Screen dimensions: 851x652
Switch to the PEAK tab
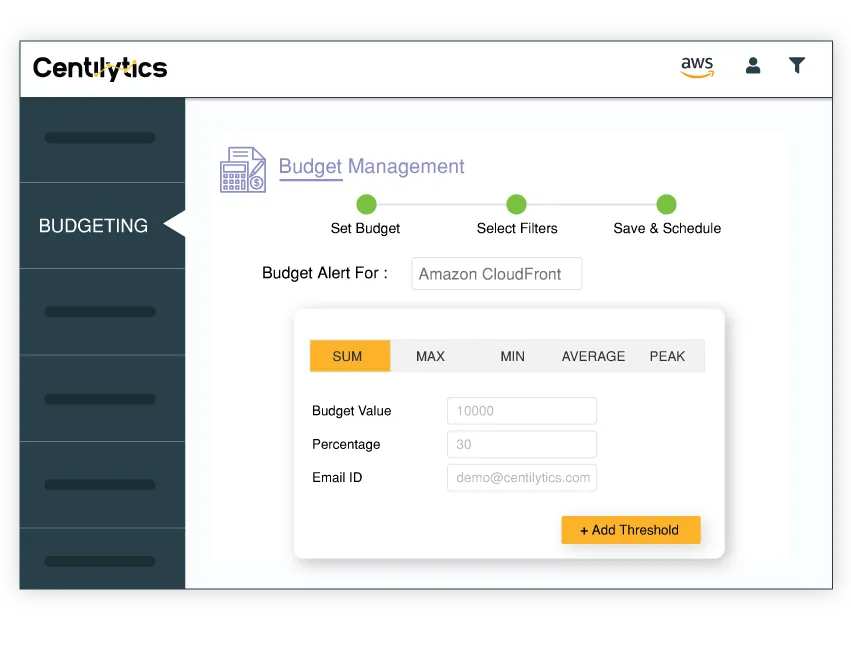667,356
